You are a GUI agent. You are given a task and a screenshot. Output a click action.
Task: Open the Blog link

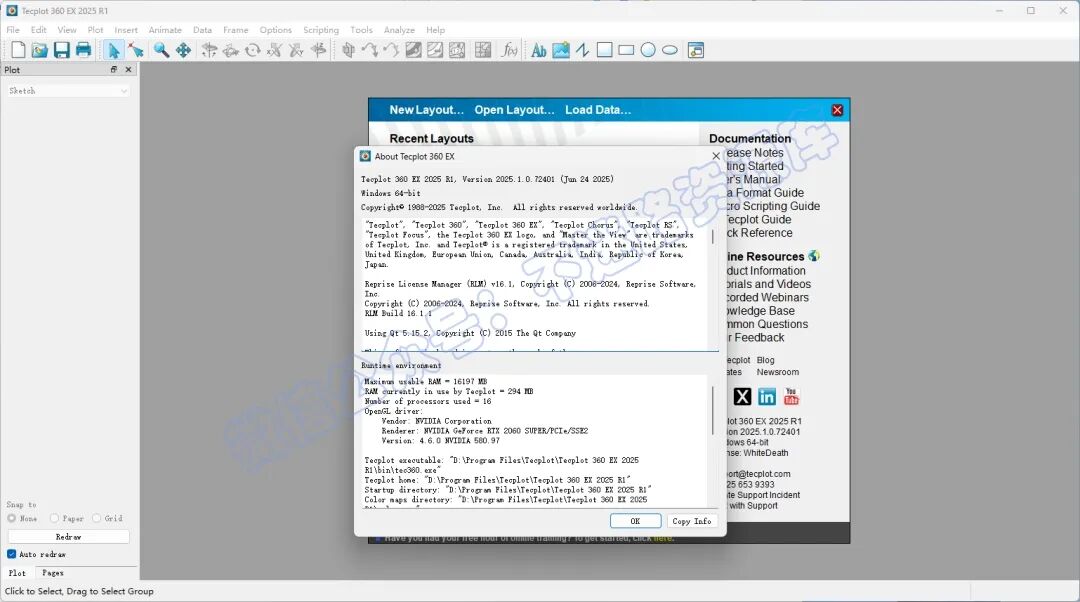click(x=765, y=360)
